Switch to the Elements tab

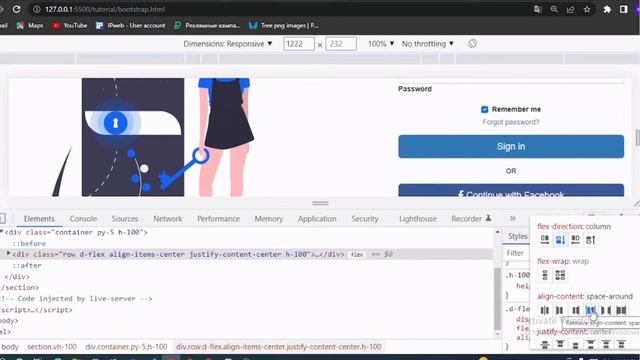(39, 219)
